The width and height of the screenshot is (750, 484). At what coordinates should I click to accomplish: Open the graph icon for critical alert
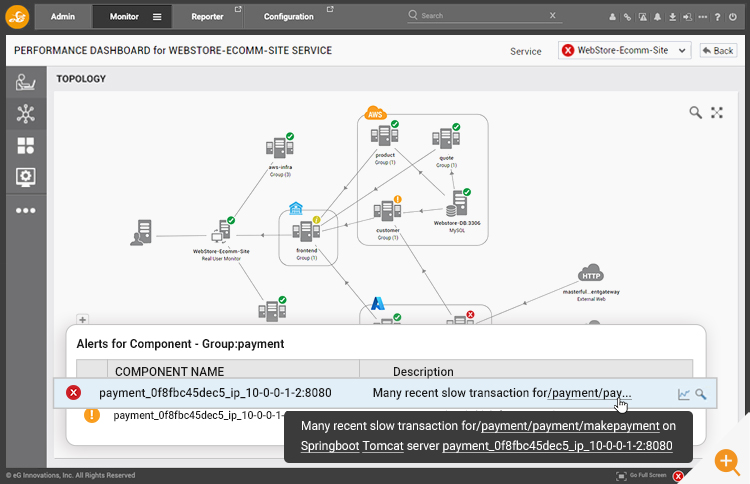pos(684,394)
